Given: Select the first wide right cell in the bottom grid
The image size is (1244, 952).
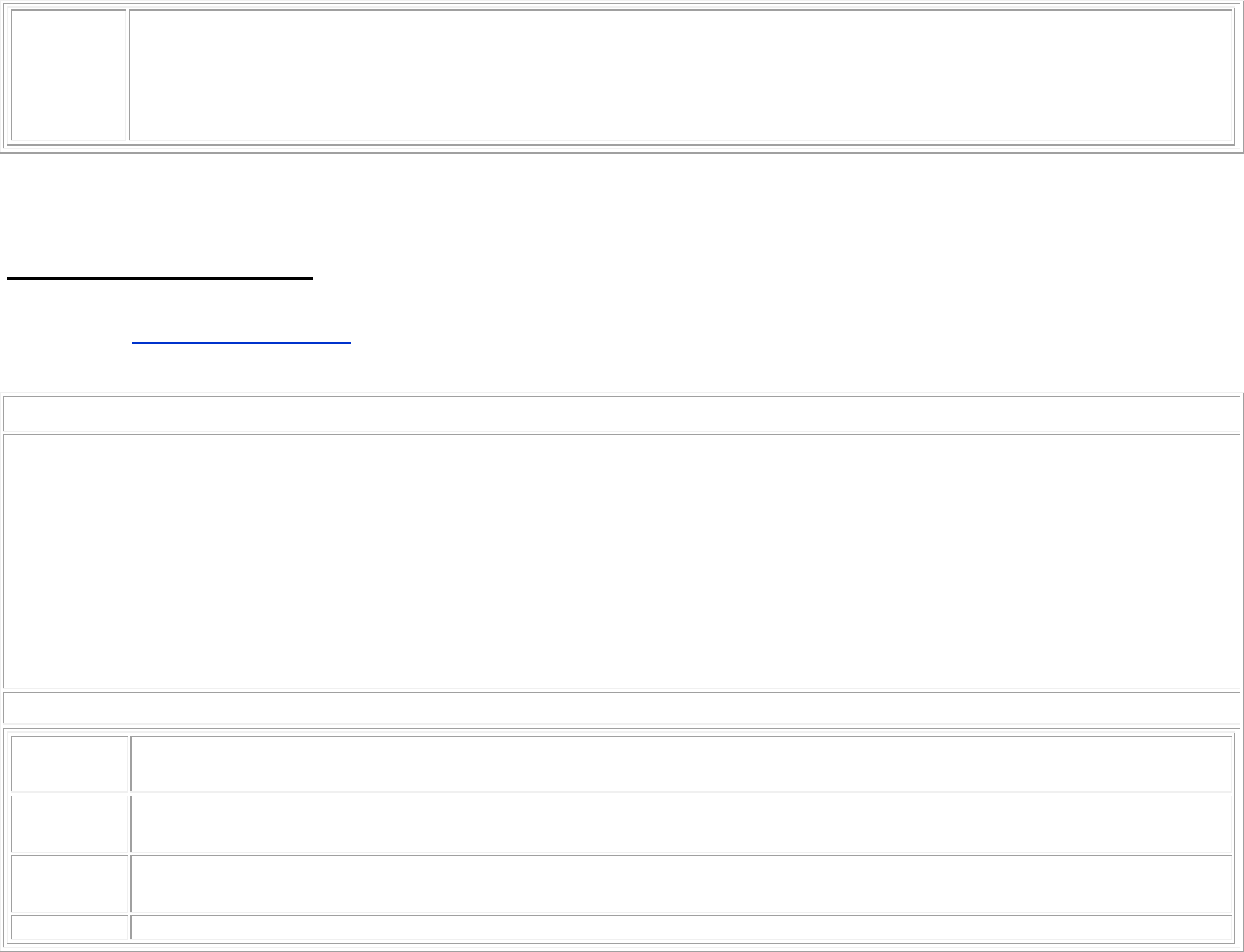Looking at the screenshot, I should tap(681, 763).
